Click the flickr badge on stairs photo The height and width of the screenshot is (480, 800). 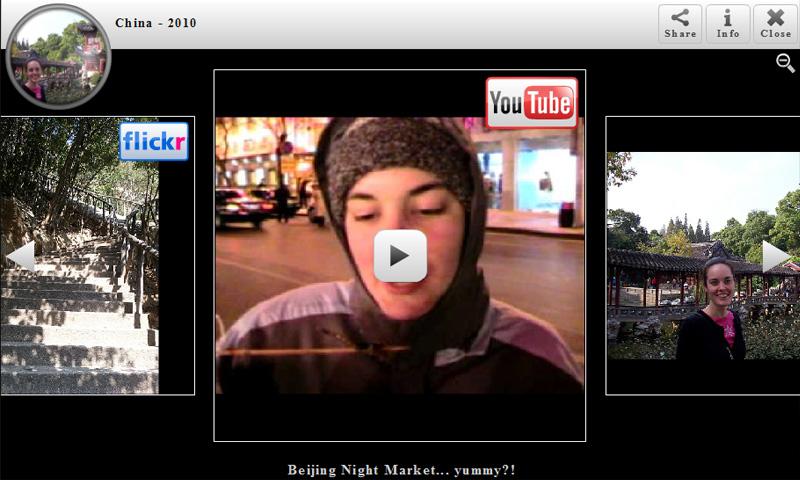[153, 142]
